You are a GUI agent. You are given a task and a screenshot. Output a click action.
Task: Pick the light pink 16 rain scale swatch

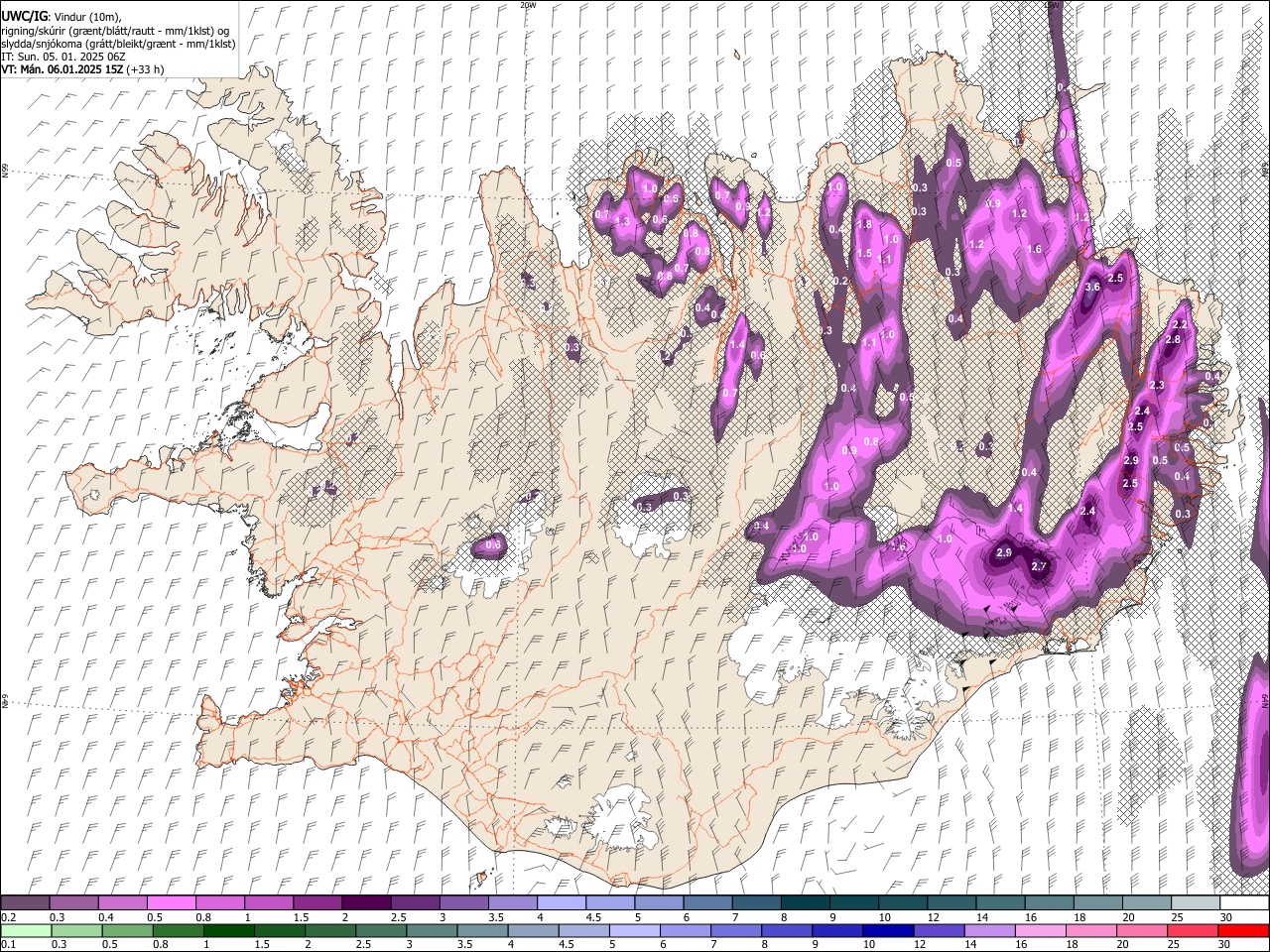1040,931
